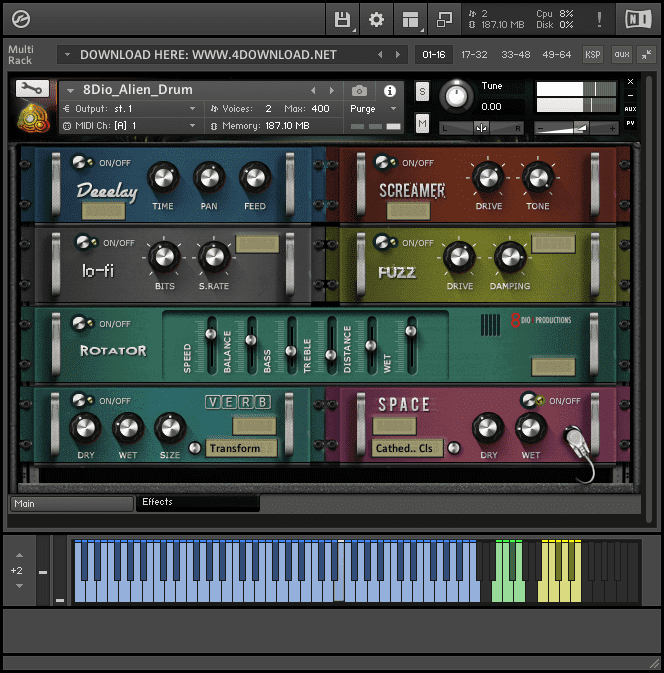Click the PV button on instrument header
The image size is (664, 673).
pyautogui.click(x=630, y=123)
